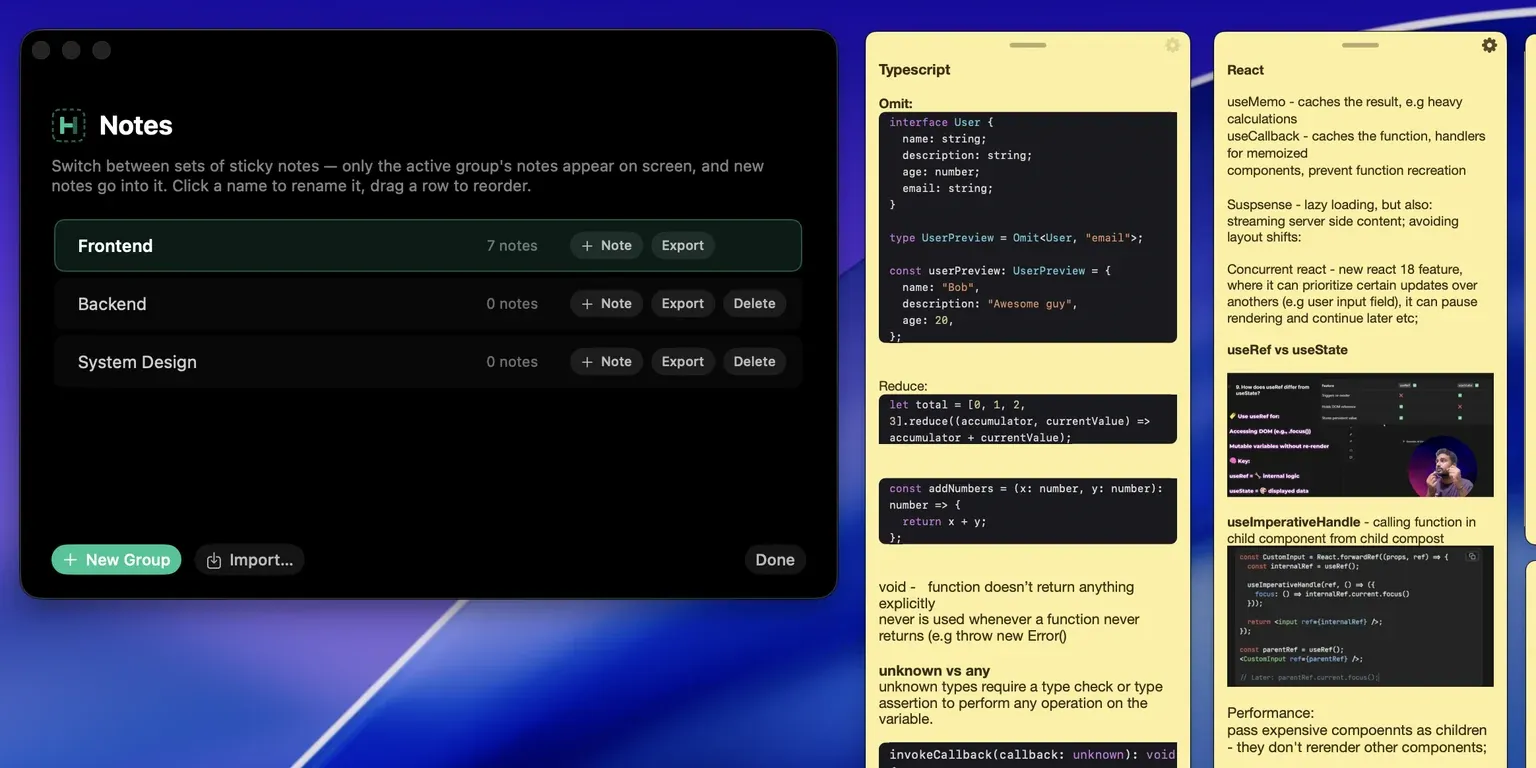Export the System Design group
Viewport: 1536px width, 768px height.
[x=683, y=362]
